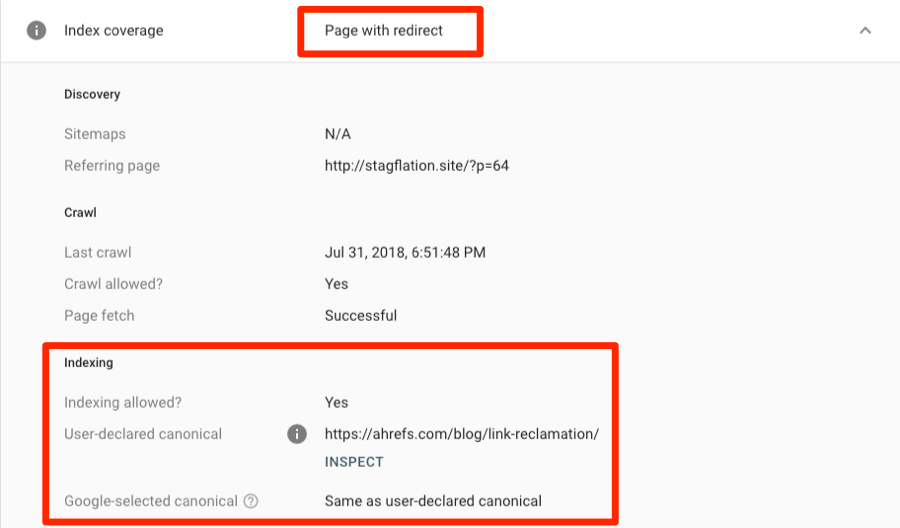
Task: Select the 'Same as user-declared canonical' text
Action: (x=433, y=501)
